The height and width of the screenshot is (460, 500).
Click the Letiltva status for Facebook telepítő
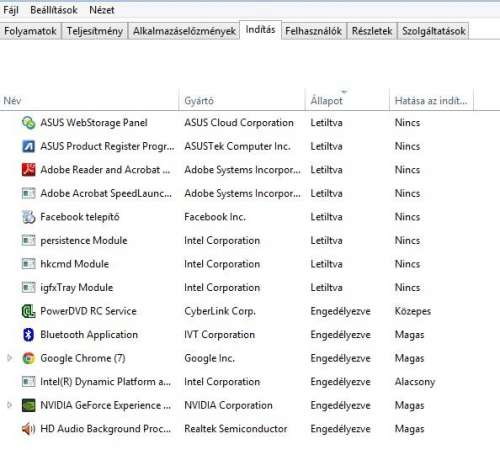click(x=326, y=217)
